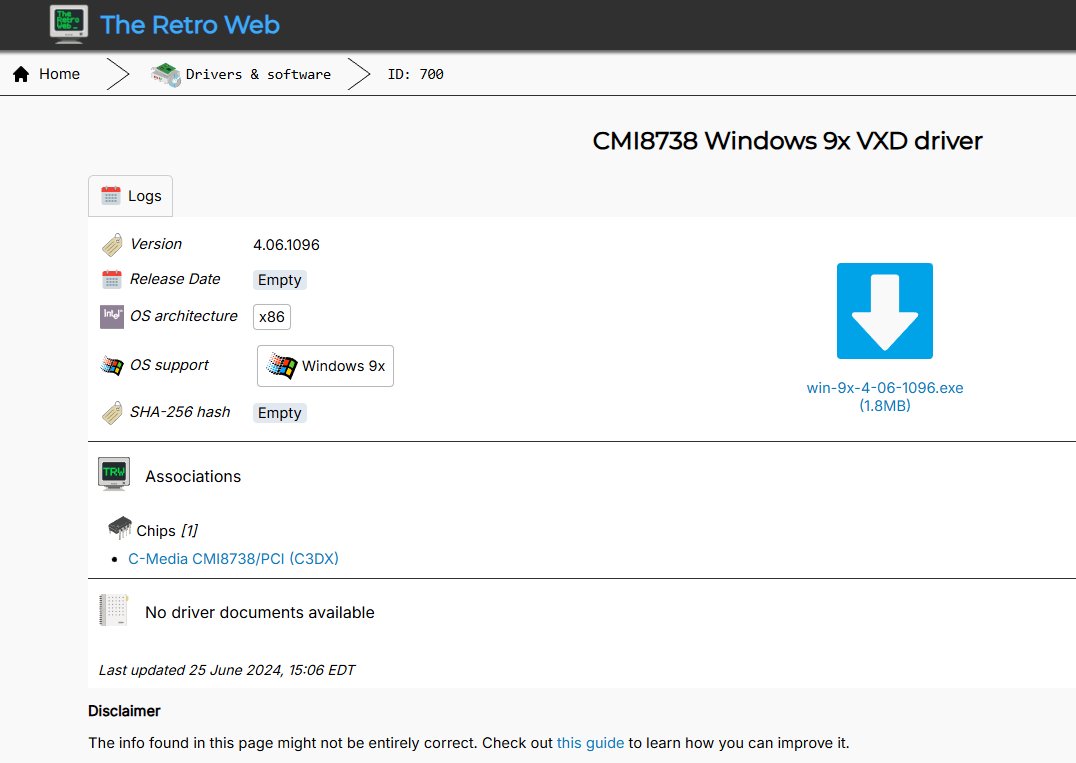Screen dimensions: 1076x763
Task: Click the Last updated timestamp text
Action: [226, 670]
